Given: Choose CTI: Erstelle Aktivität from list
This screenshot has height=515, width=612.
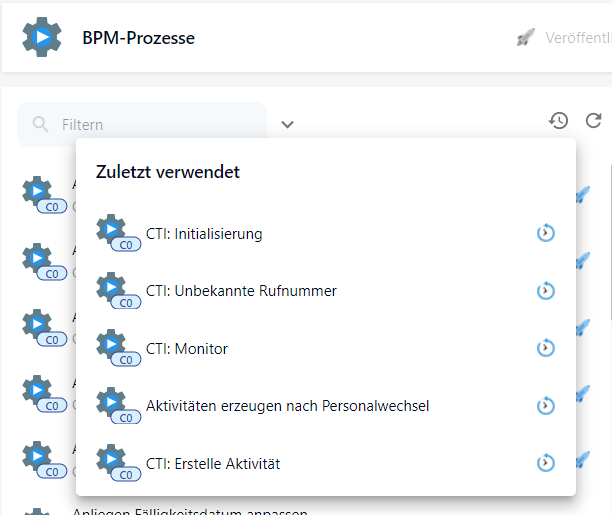Looking at the screenshot, I should tap(213, 464).
